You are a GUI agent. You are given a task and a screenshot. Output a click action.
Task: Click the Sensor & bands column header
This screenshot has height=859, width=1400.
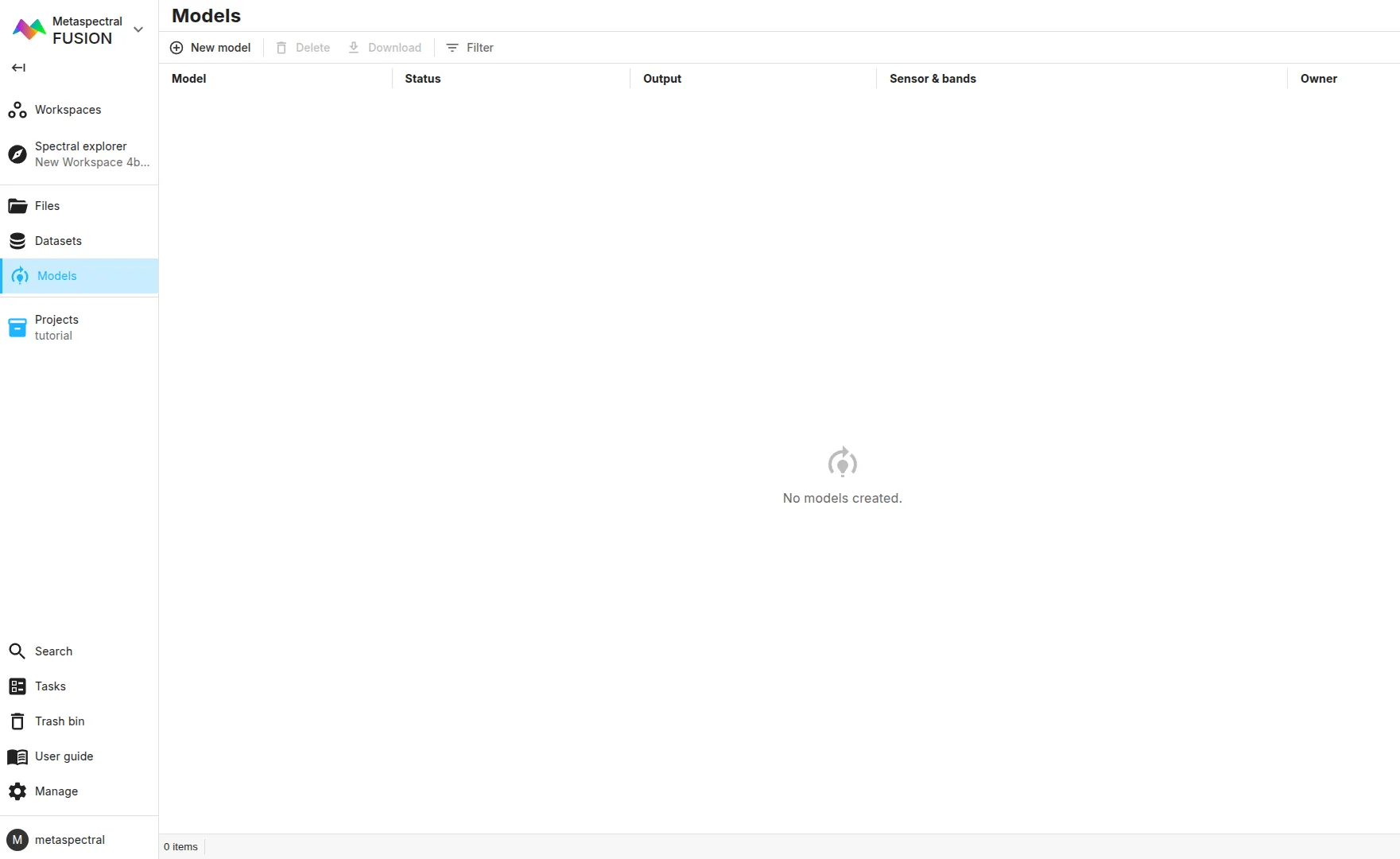[x=933, y=79]
